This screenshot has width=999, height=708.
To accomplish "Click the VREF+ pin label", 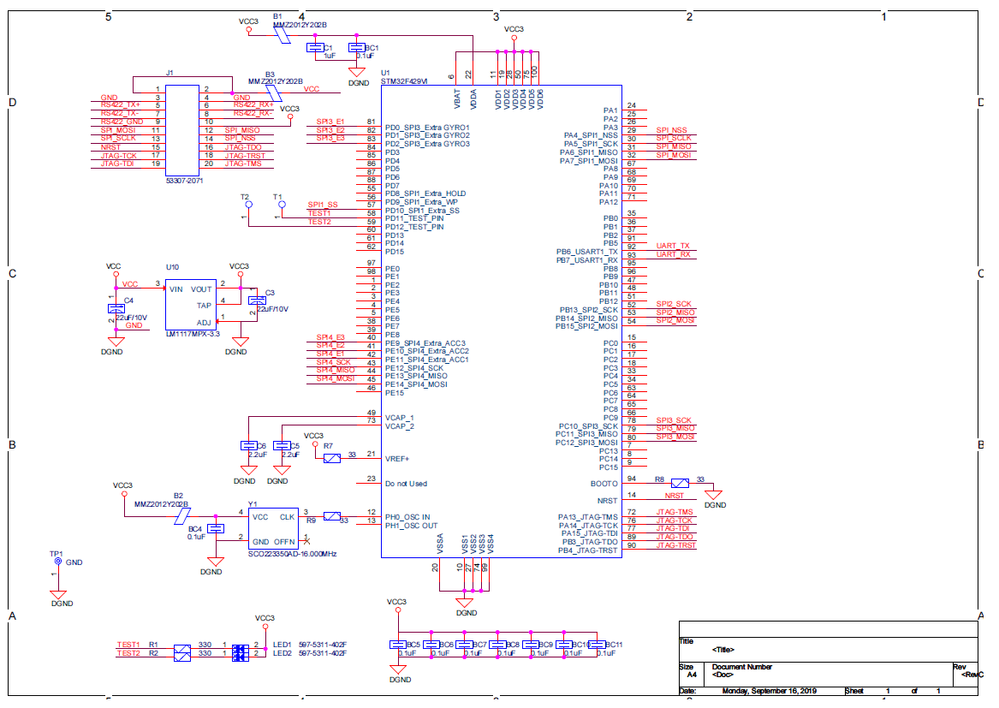I will tap(397, 459).
